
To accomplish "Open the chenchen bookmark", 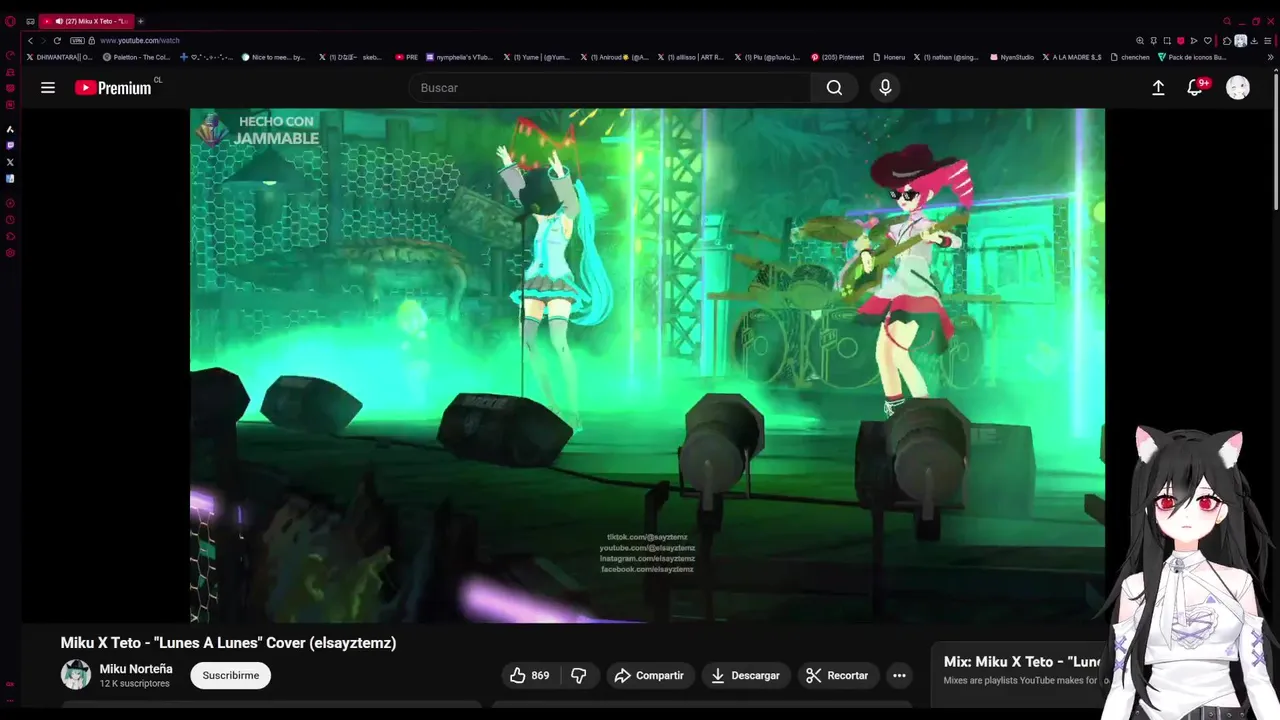I will tap(1130, 57).
